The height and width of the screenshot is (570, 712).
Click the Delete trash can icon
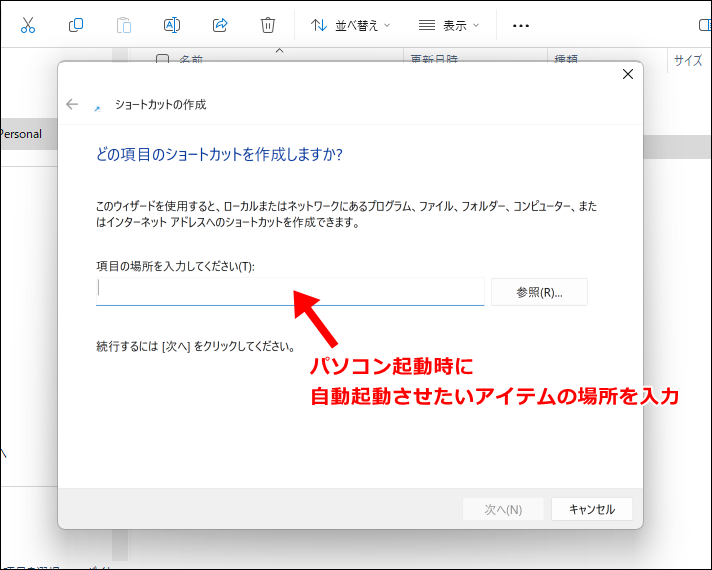pyautogui.click(x=268, y=25)
